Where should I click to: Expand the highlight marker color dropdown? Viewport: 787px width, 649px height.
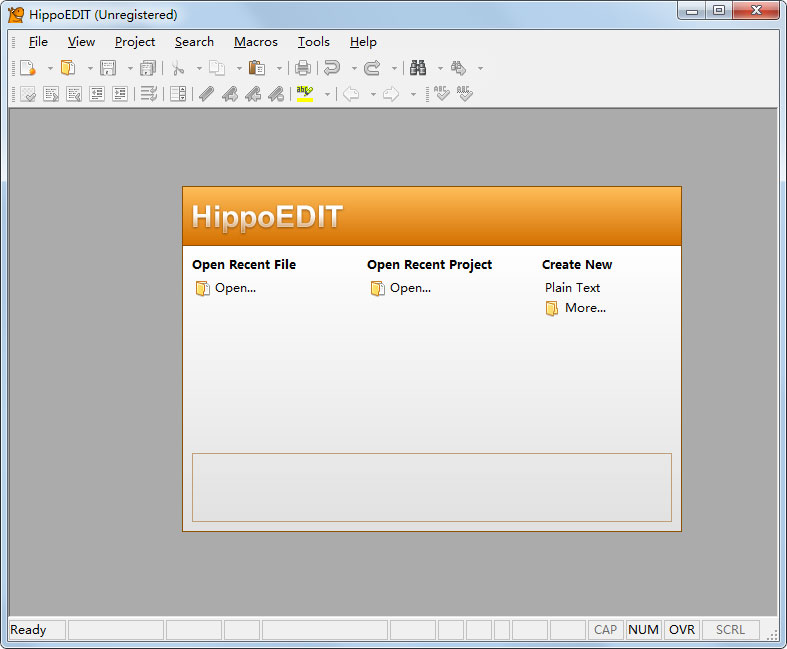coord(327,94)
